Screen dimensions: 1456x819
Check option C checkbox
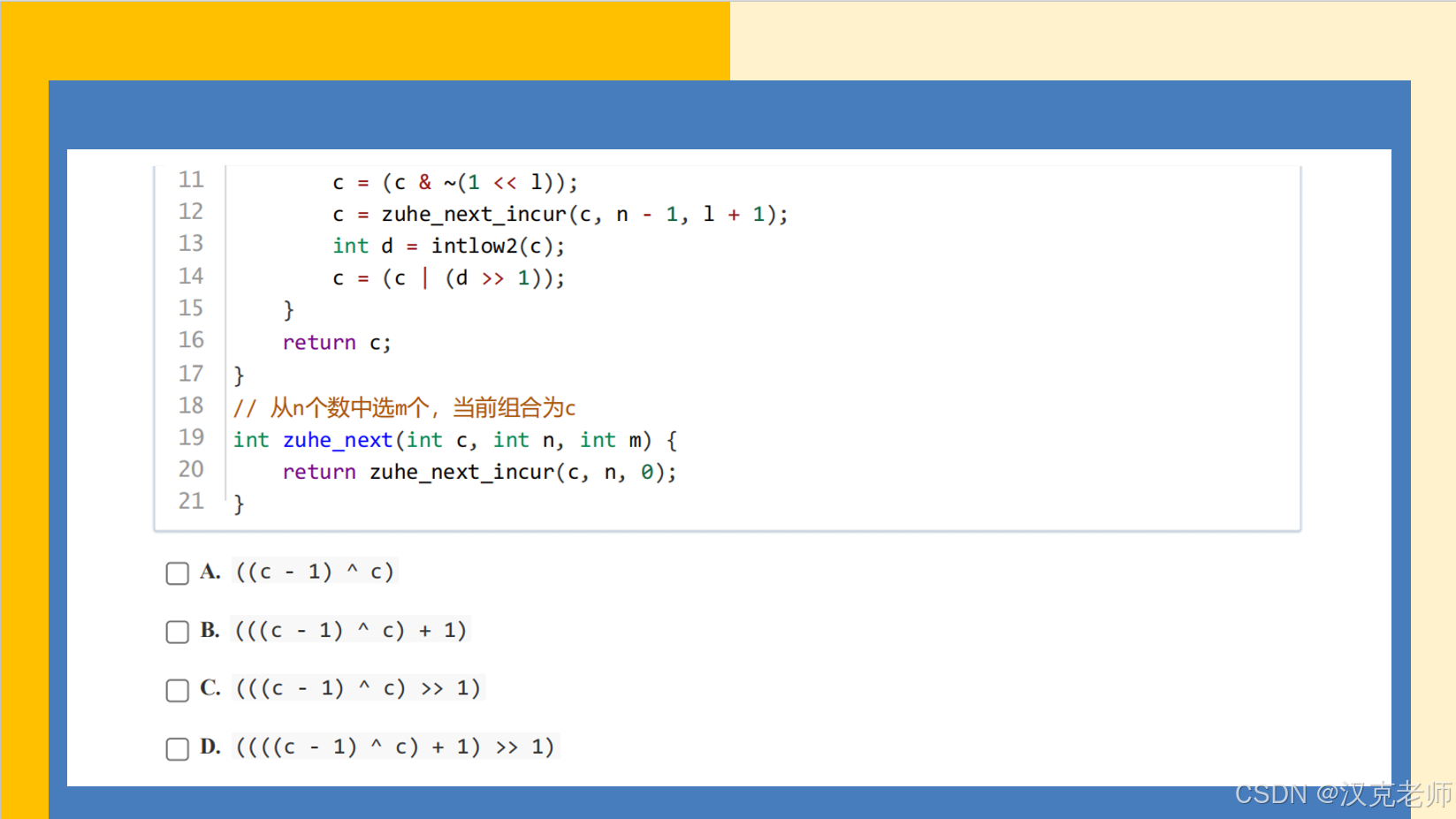(x=177, y=690)
